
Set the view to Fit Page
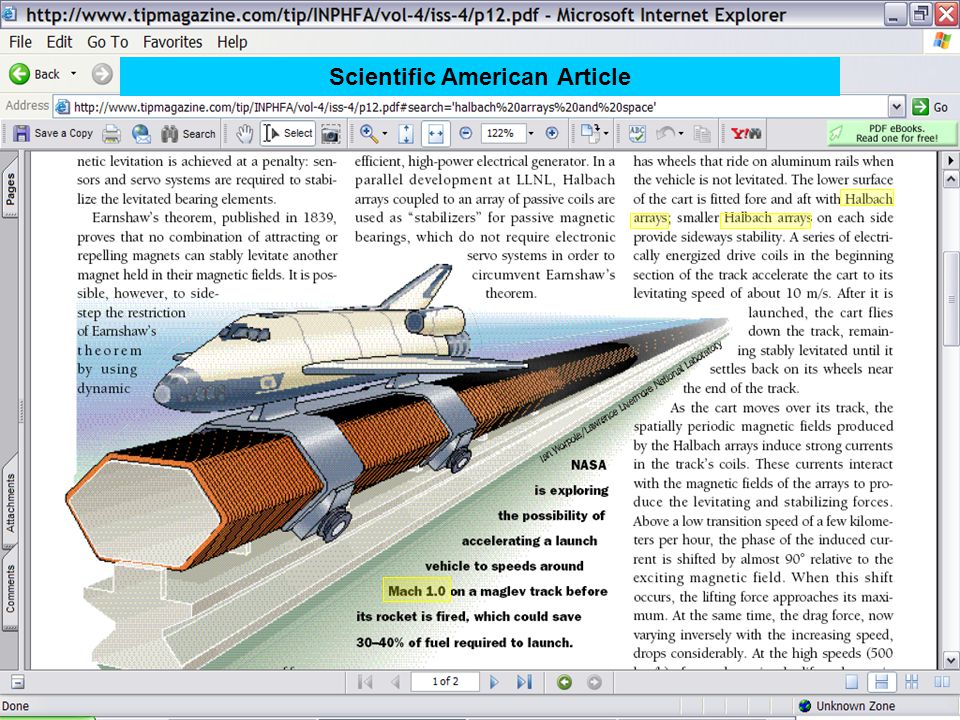pos(405,133)
